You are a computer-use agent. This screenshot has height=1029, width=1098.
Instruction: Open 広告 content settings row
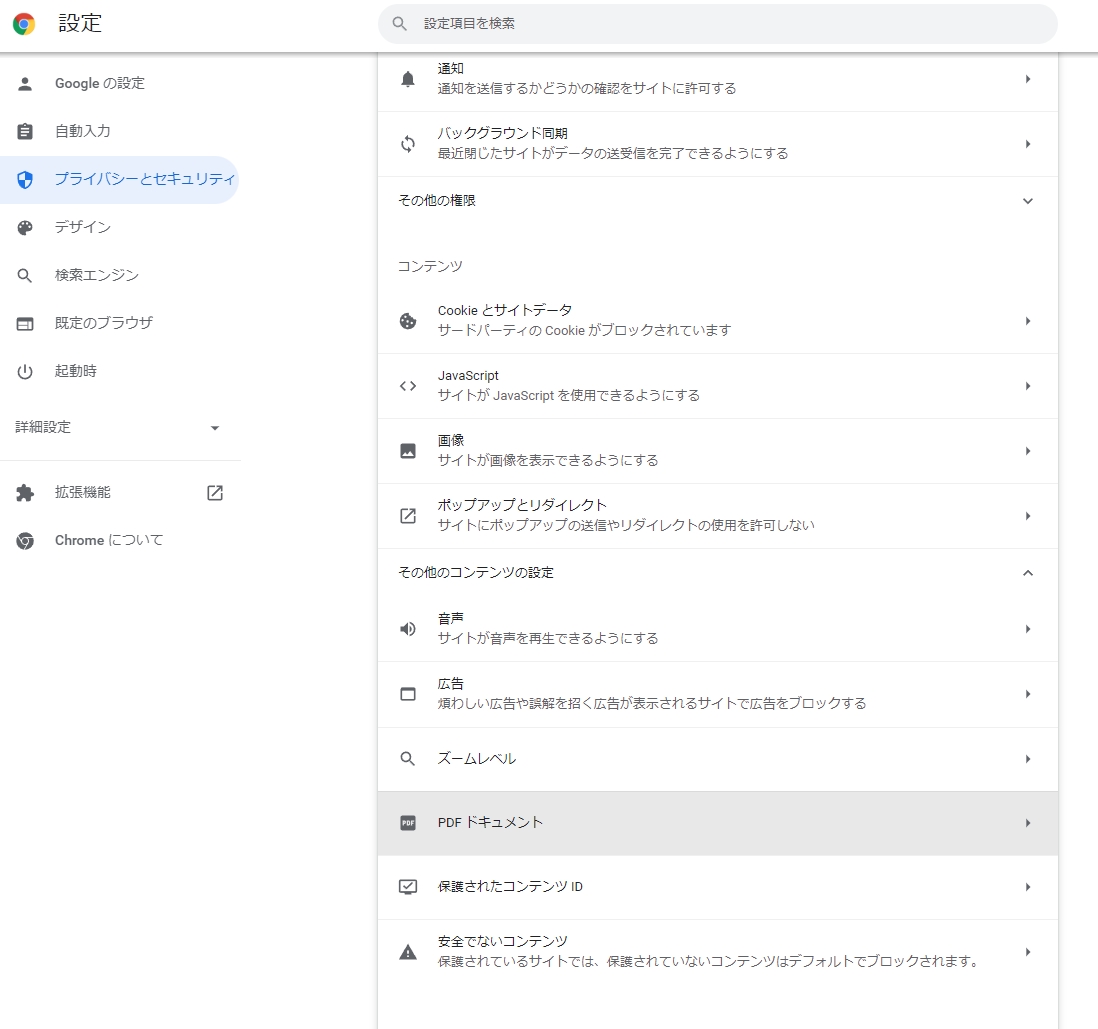click(716, 694)
